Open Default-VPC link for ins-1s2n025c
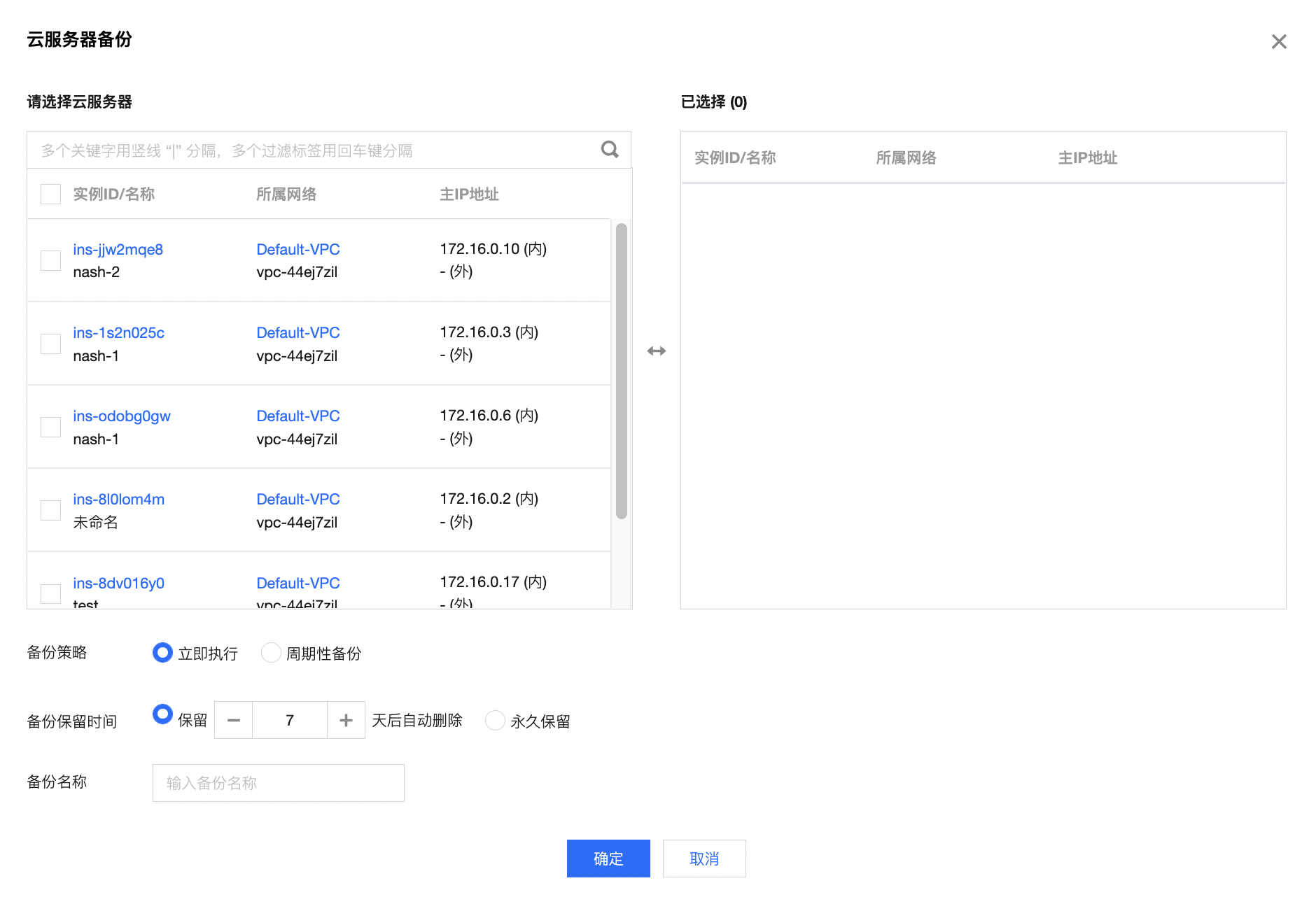 [x=297, y=332]
